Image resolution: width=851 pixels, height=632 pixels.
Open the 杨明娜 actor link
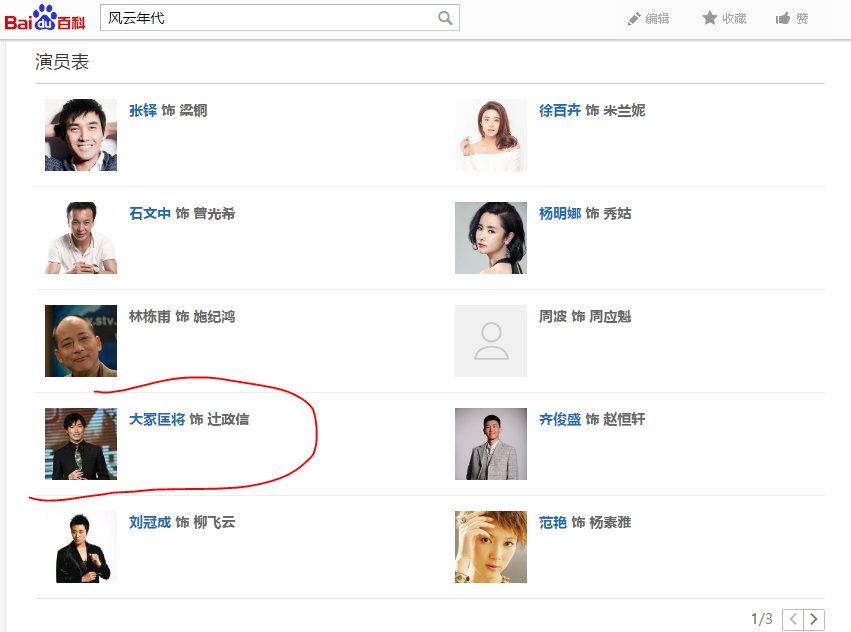pos(560,213)
